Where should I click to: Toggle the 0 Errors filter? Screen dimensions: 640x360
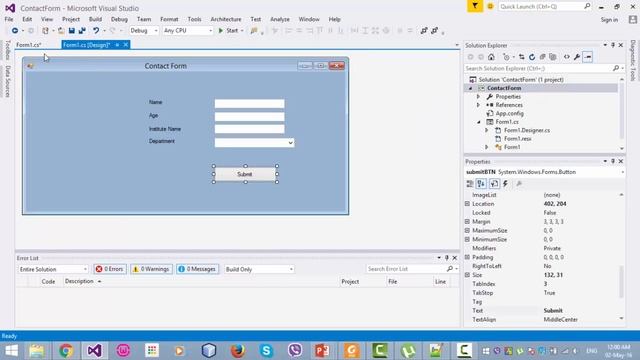[x=109, y=269]
